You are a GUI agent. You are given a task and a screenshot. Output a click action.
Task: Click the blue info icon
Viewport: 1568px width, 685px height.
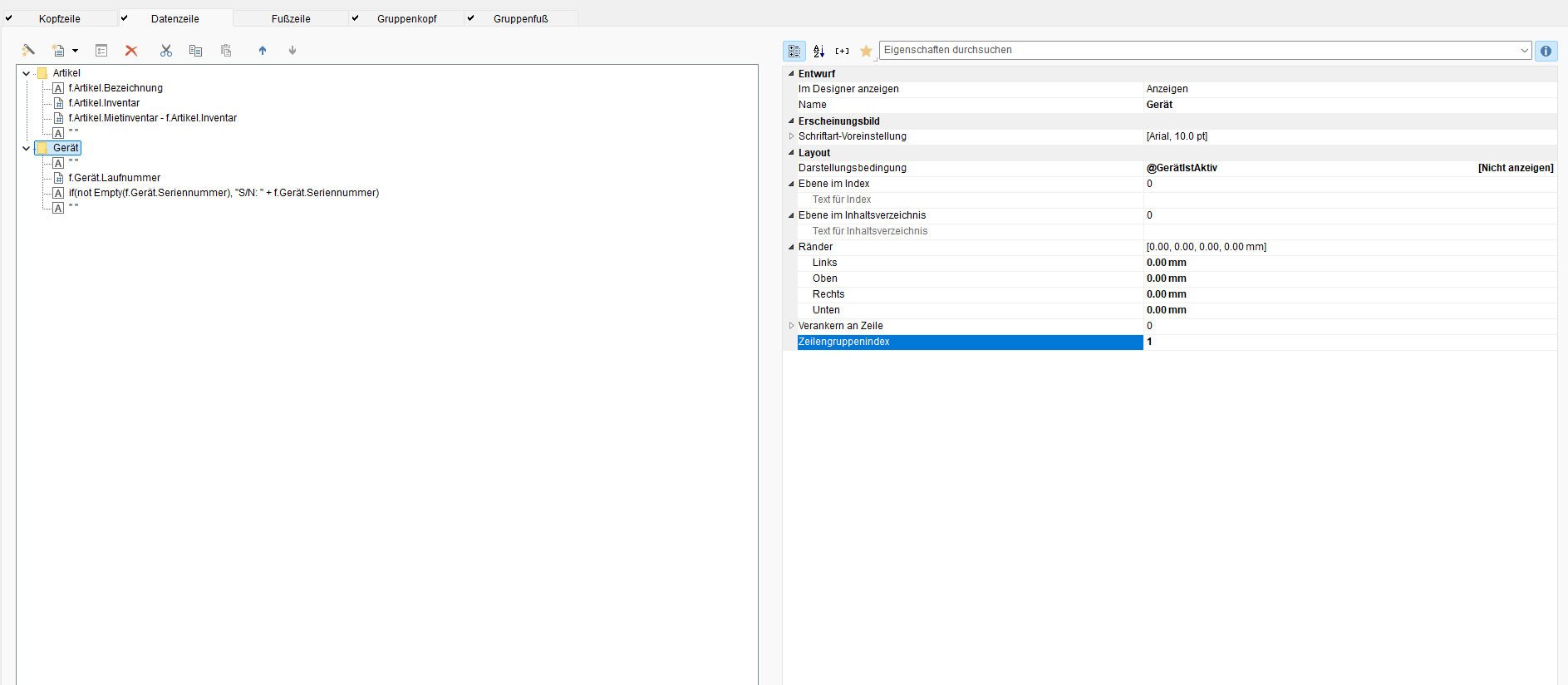pyautogui.click(x=1546, y=51)
